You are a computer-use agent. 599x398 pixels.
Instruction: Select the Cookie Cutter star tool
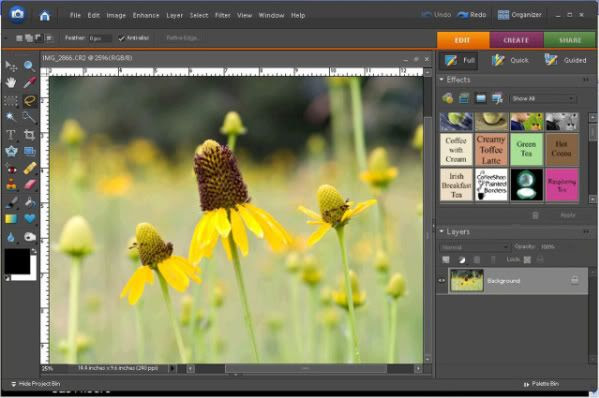(x=11, y=151)
